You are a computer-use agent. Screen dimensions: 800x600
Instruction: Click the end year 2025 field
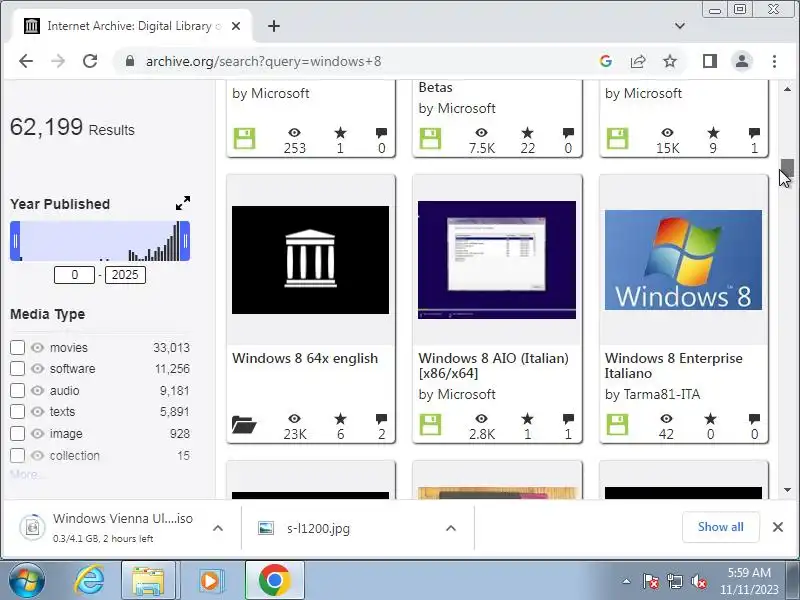click(x=125, y=275)
